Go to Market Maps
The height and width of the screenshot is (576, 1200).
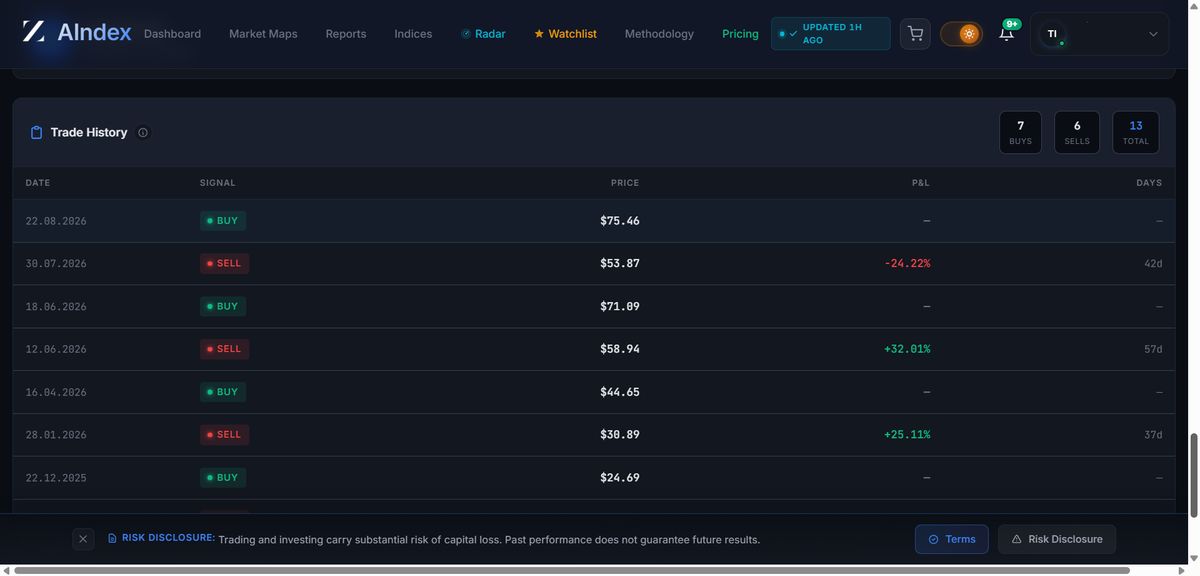coord(263,34)
